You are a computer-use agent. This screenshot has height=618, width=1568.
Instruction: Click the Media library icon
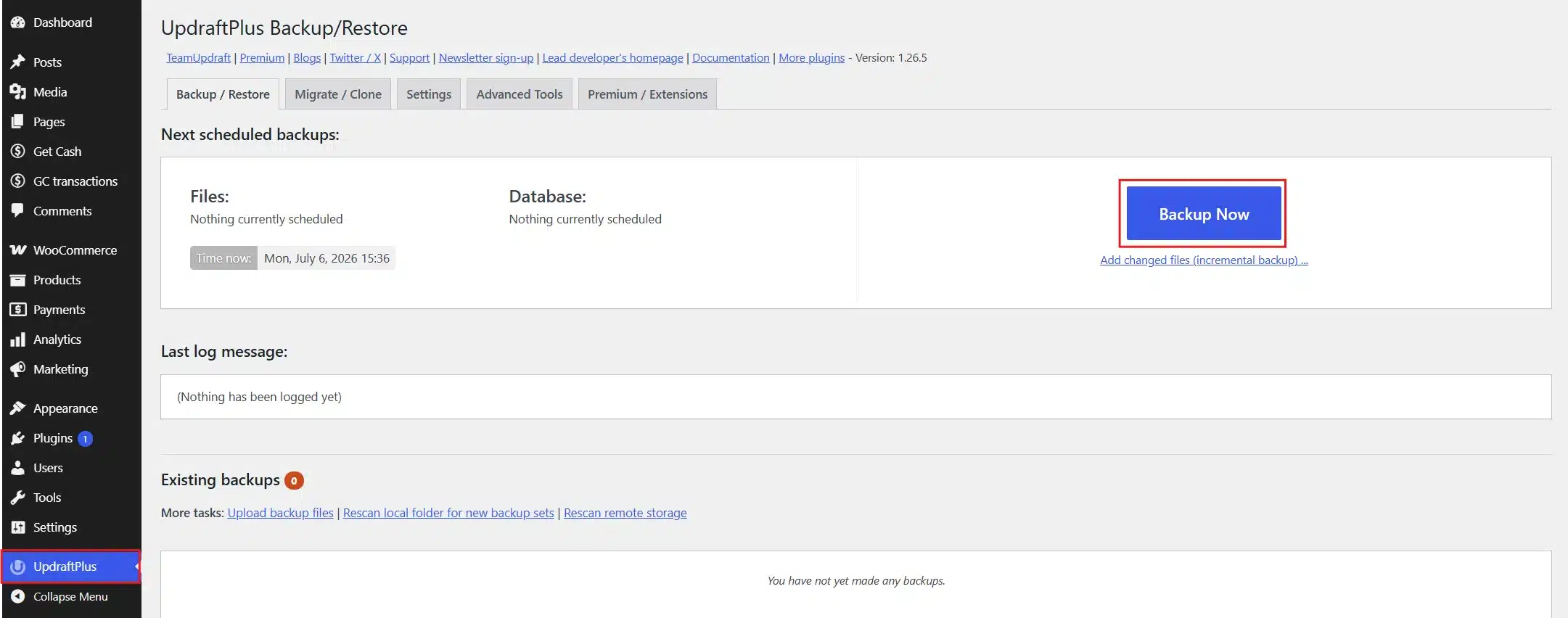click(x=17, y=92)
